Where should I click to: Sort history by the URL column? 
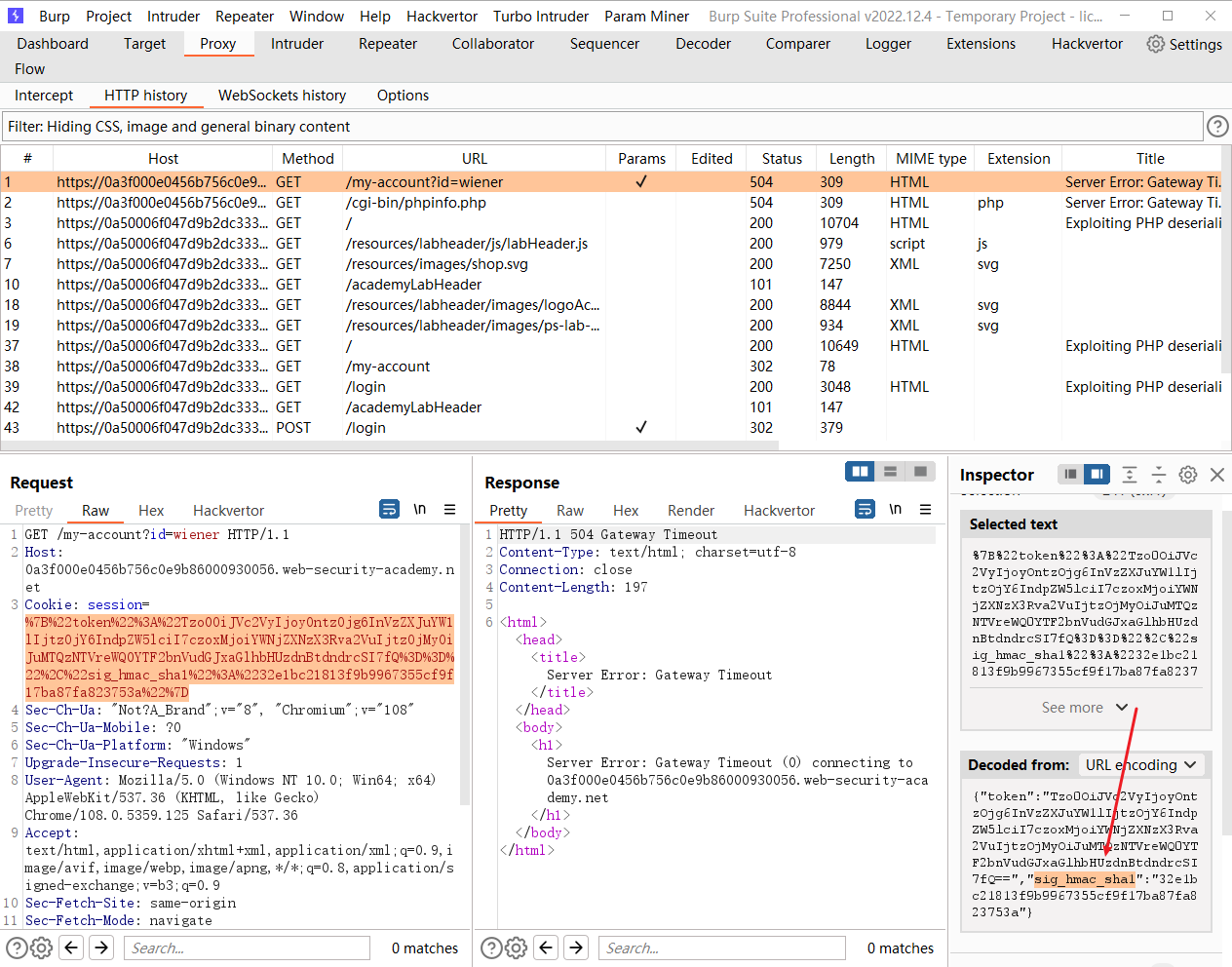(475, 159)
